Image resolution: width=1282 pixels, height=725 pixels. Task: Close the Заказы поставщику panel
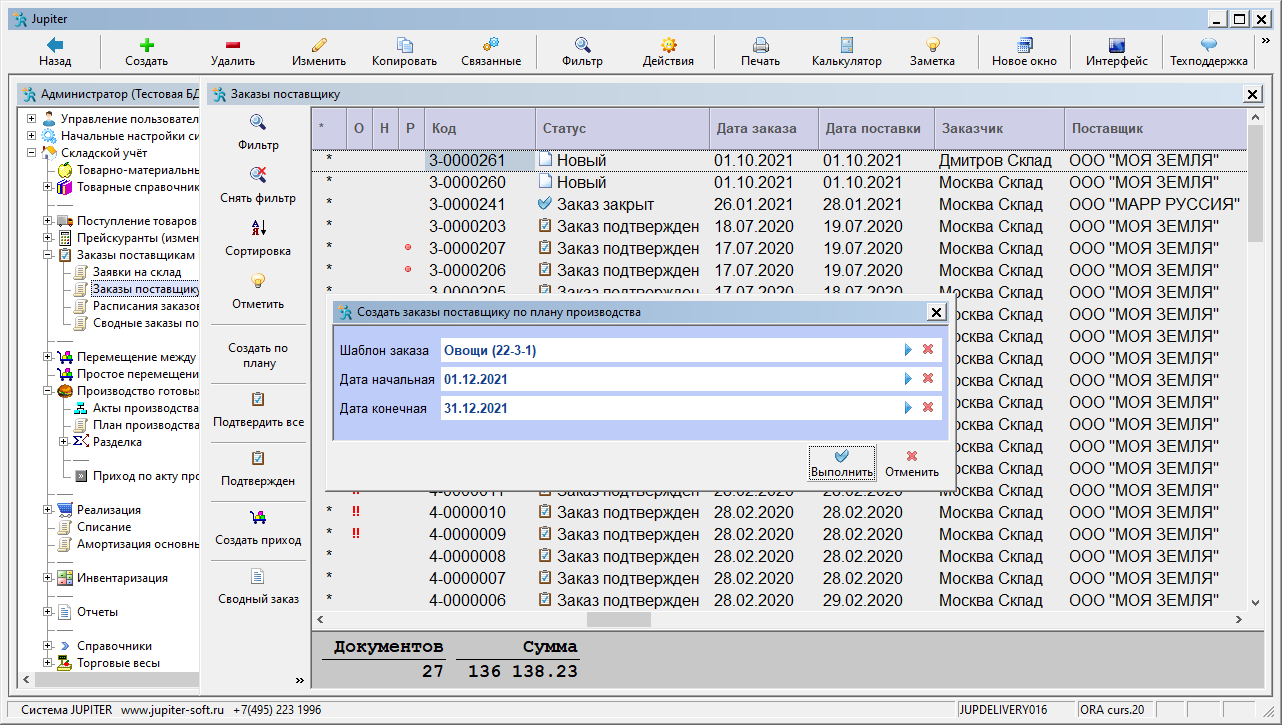[1252, 94]
